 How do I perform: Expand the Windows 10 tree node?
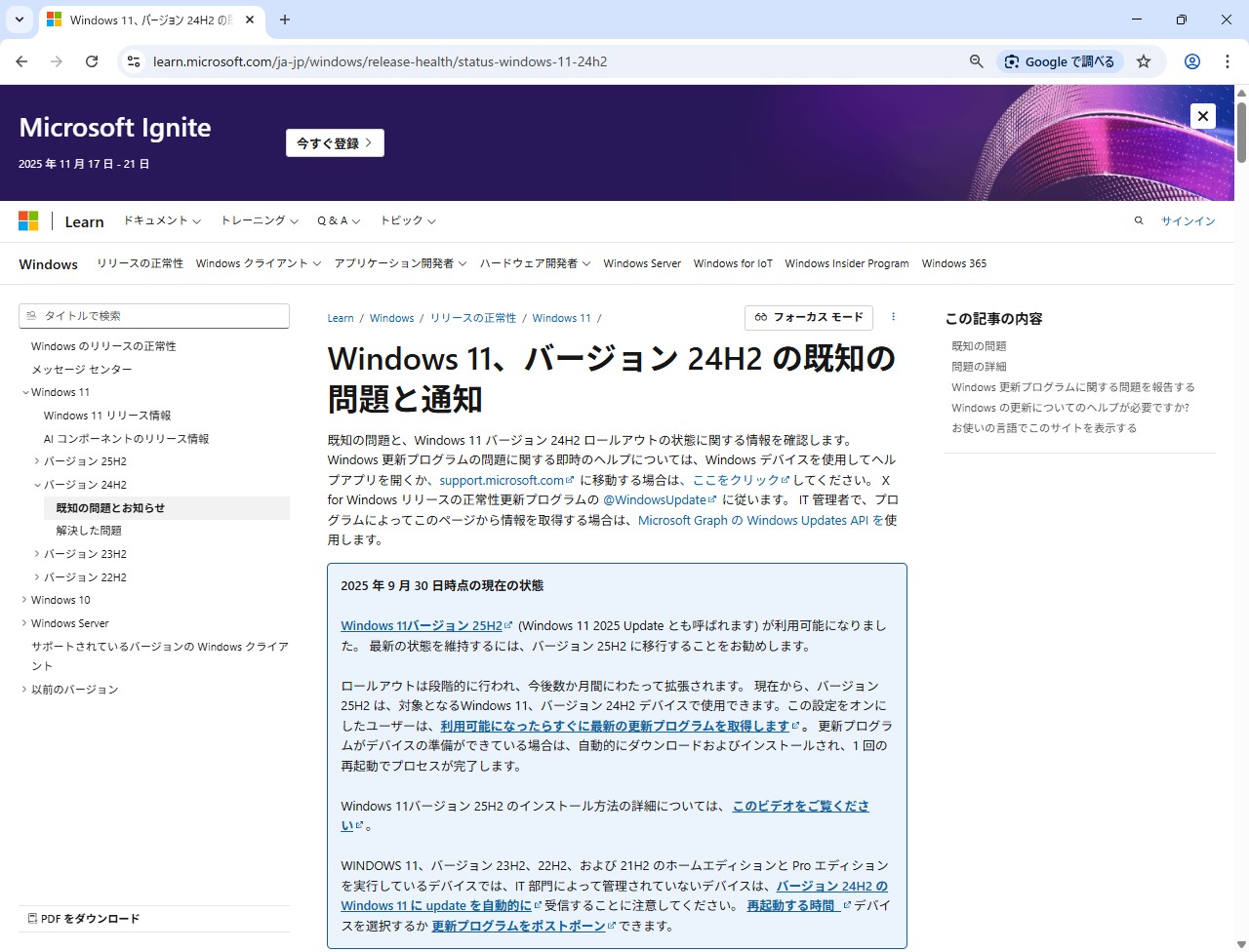[24, 600]
